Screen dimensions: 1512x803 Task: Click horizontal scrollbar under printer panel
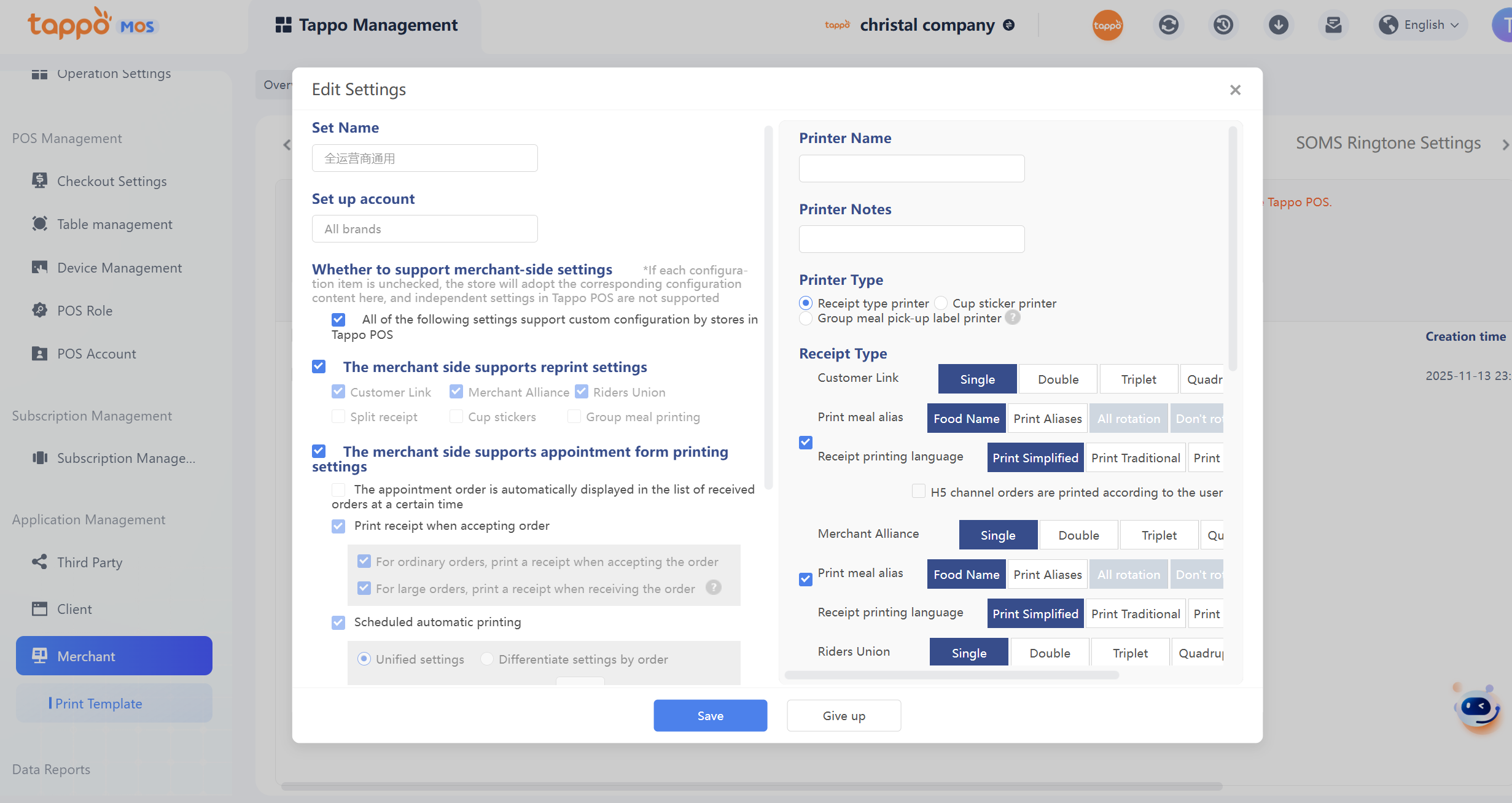click(952, 675)
